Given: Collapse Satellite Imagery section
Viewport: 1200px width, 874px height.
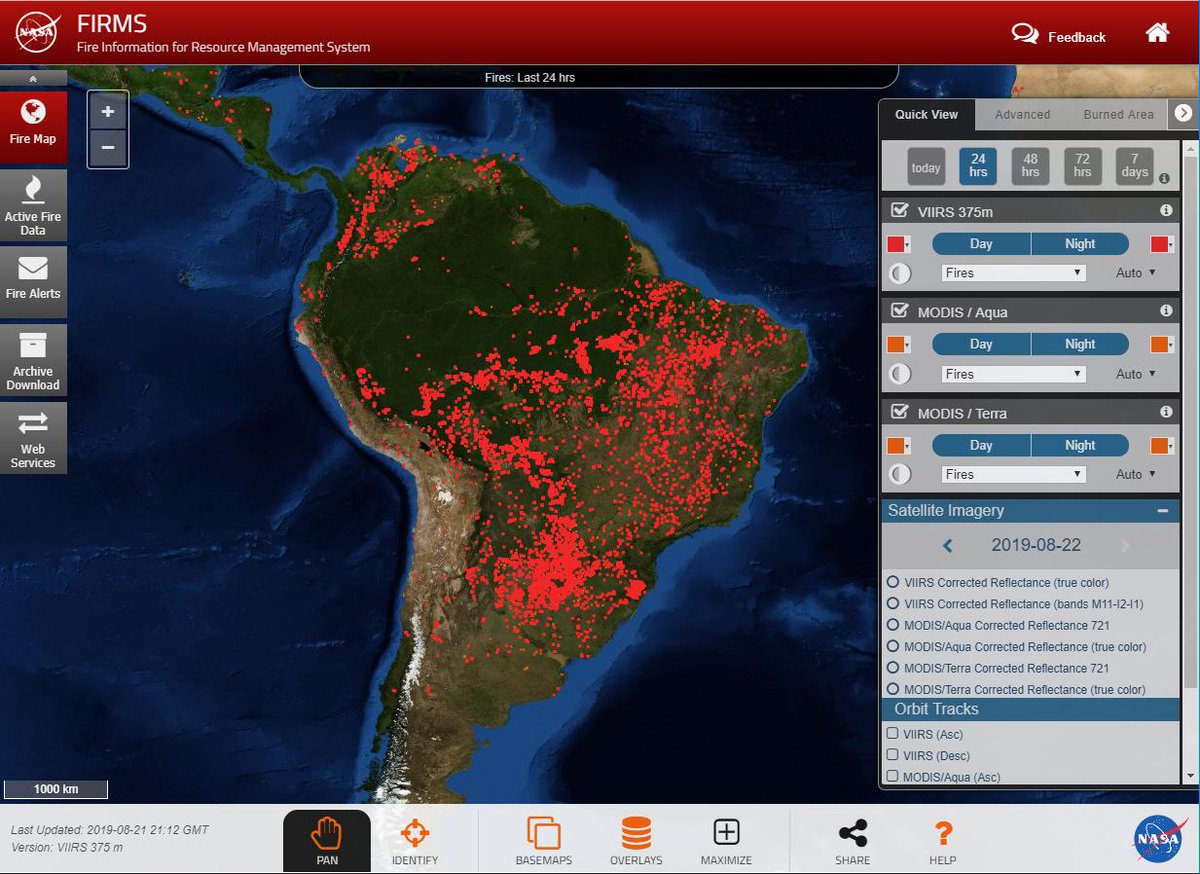Looking at the screenshot, I should (x=1162, y=510).
